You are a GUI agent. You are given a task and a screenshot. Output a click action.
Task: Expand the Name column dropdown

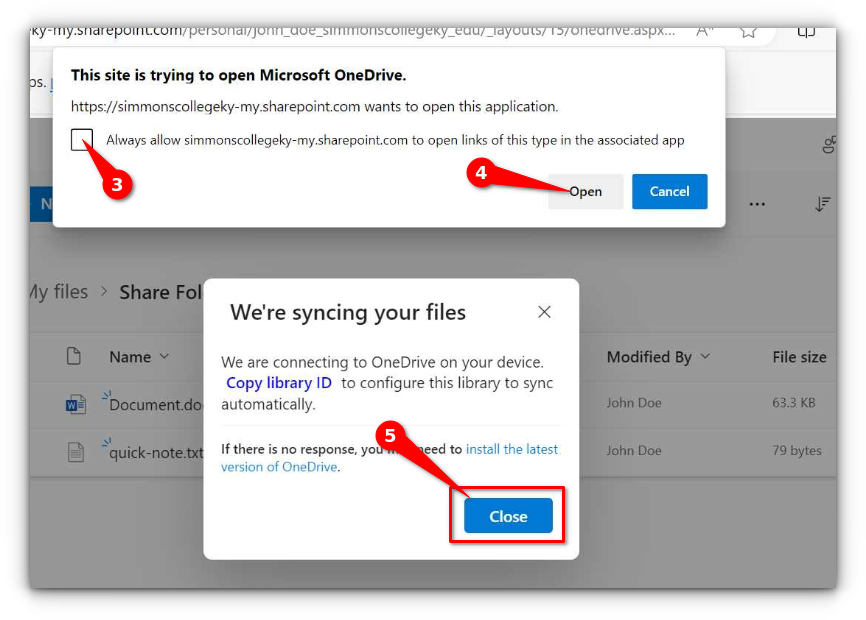(165, 357)
